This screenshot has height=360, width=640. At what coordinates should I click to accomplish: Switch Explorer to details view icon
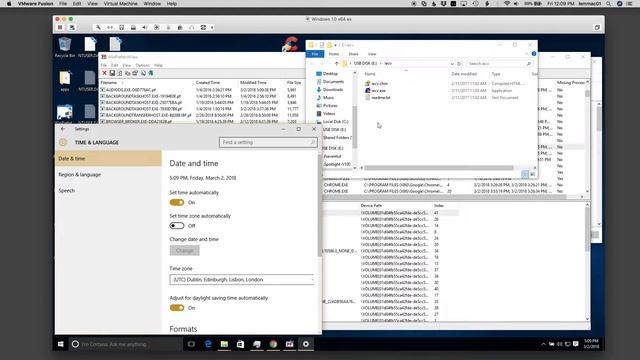point(525,174)
